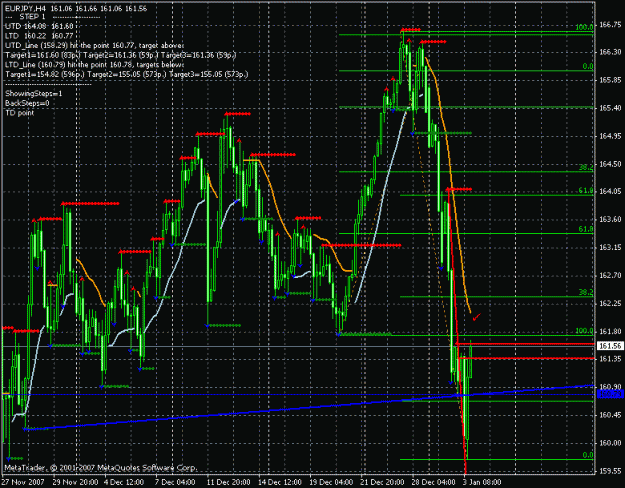Click the 61.8 Fibonacci label beside 164.05
This screenshot has width=625, height=488.
(x=586, y=191)
